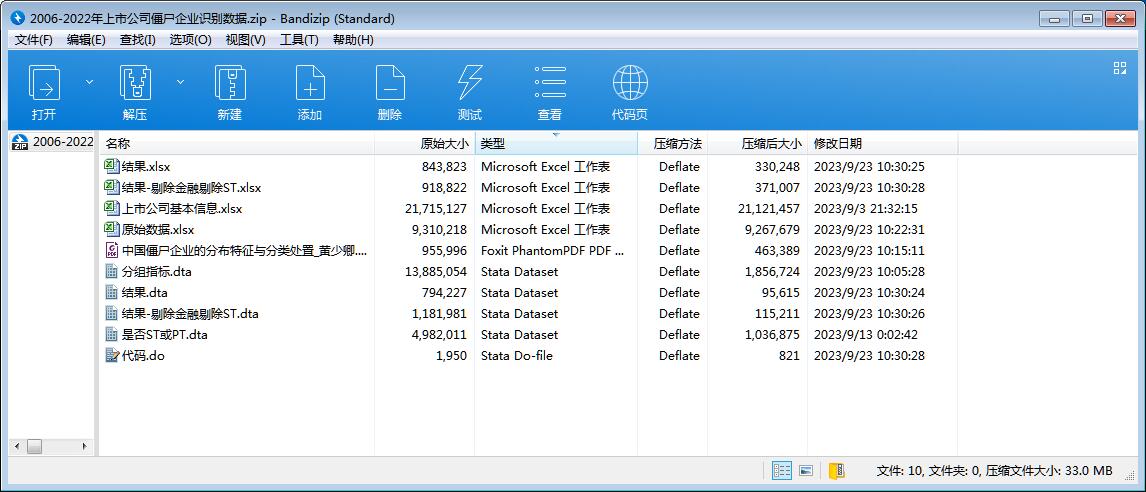Click the 测试 (Test) lightning icon
The width and height of the screenshot is (1146, 492).
pos(469,83)
